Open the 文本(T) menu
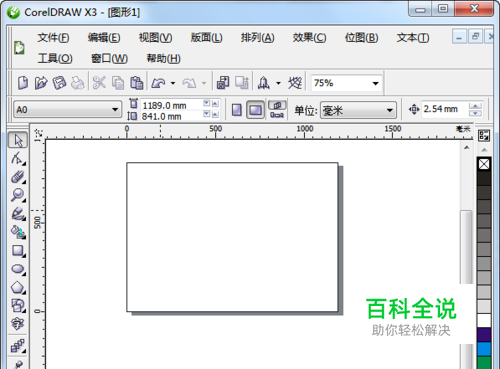 pyautogui.click(x=413, y=37)
